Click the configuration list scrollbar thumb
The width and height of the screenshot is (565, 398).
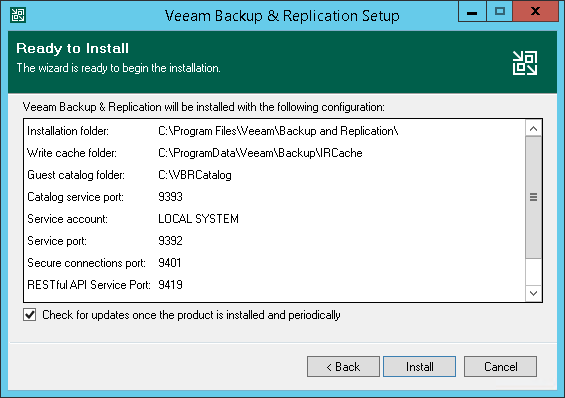(x=534, y=197)
